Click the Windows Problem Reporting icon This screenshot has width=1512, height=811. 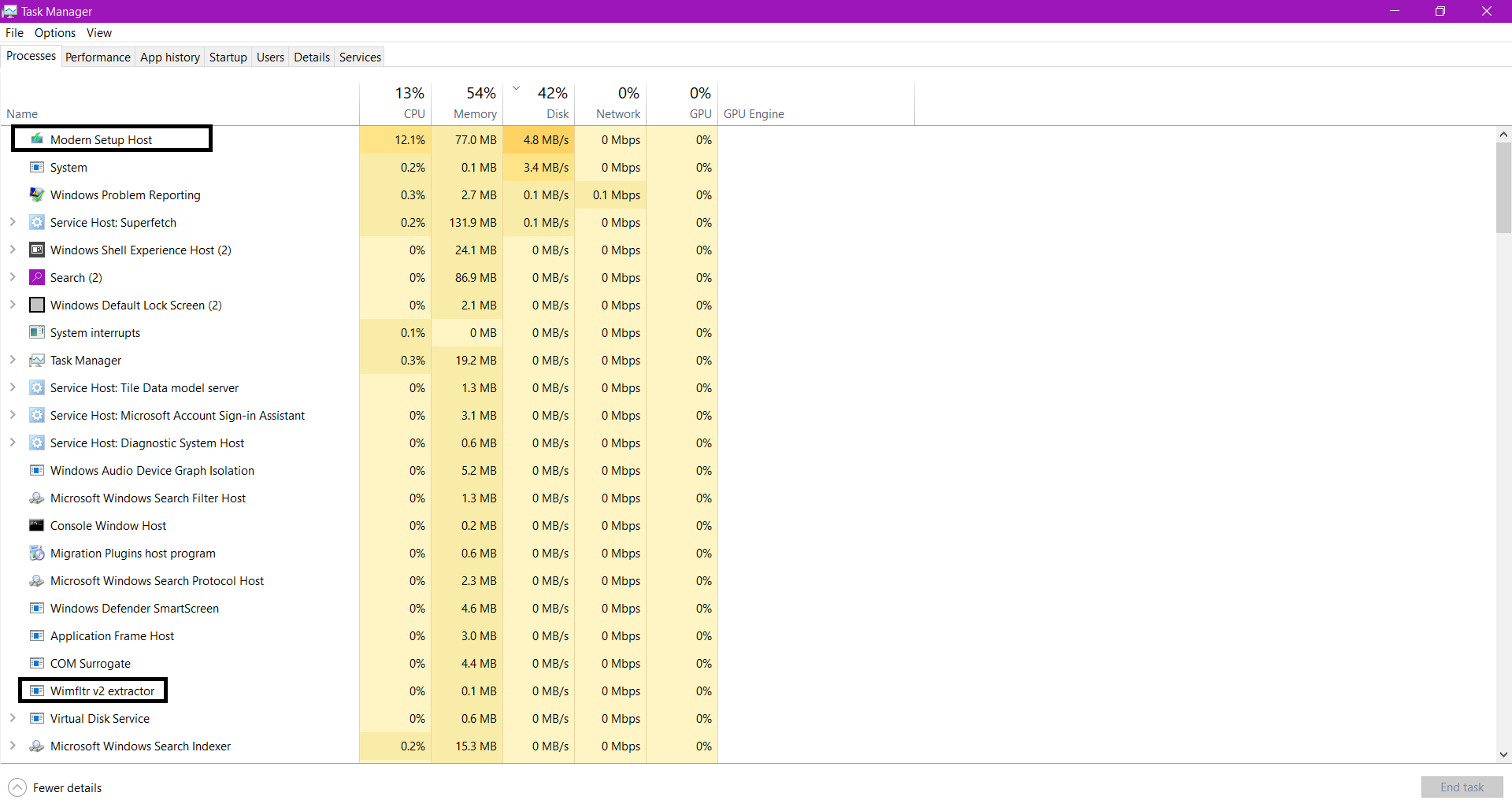click(37, 194)
